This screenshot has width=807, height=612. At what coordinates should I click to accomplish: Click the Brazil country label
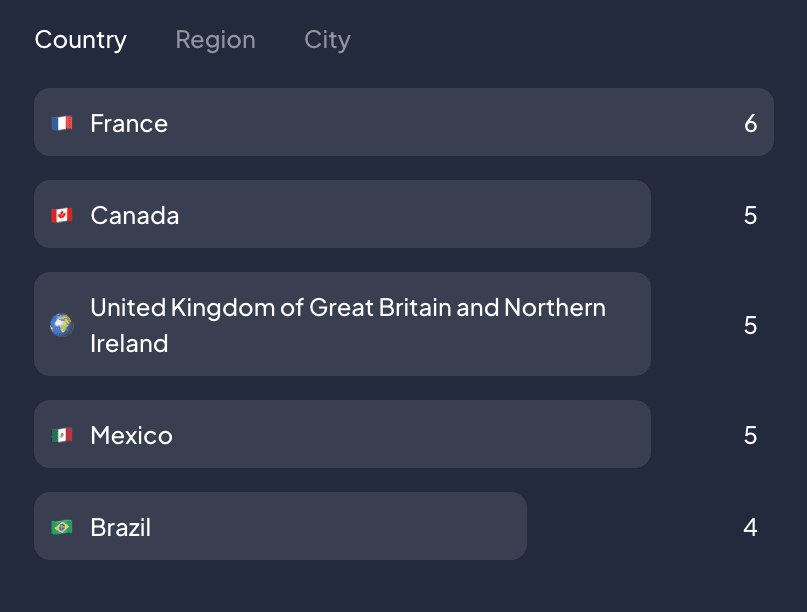[x=120, y=527]
